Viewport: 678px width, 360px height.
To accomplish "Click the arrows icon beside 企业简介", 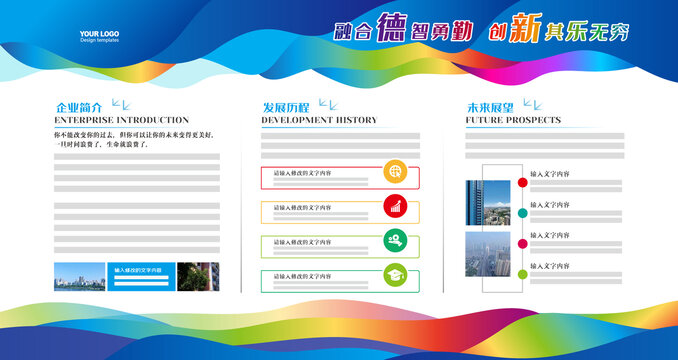I will (x=121, y=104).
